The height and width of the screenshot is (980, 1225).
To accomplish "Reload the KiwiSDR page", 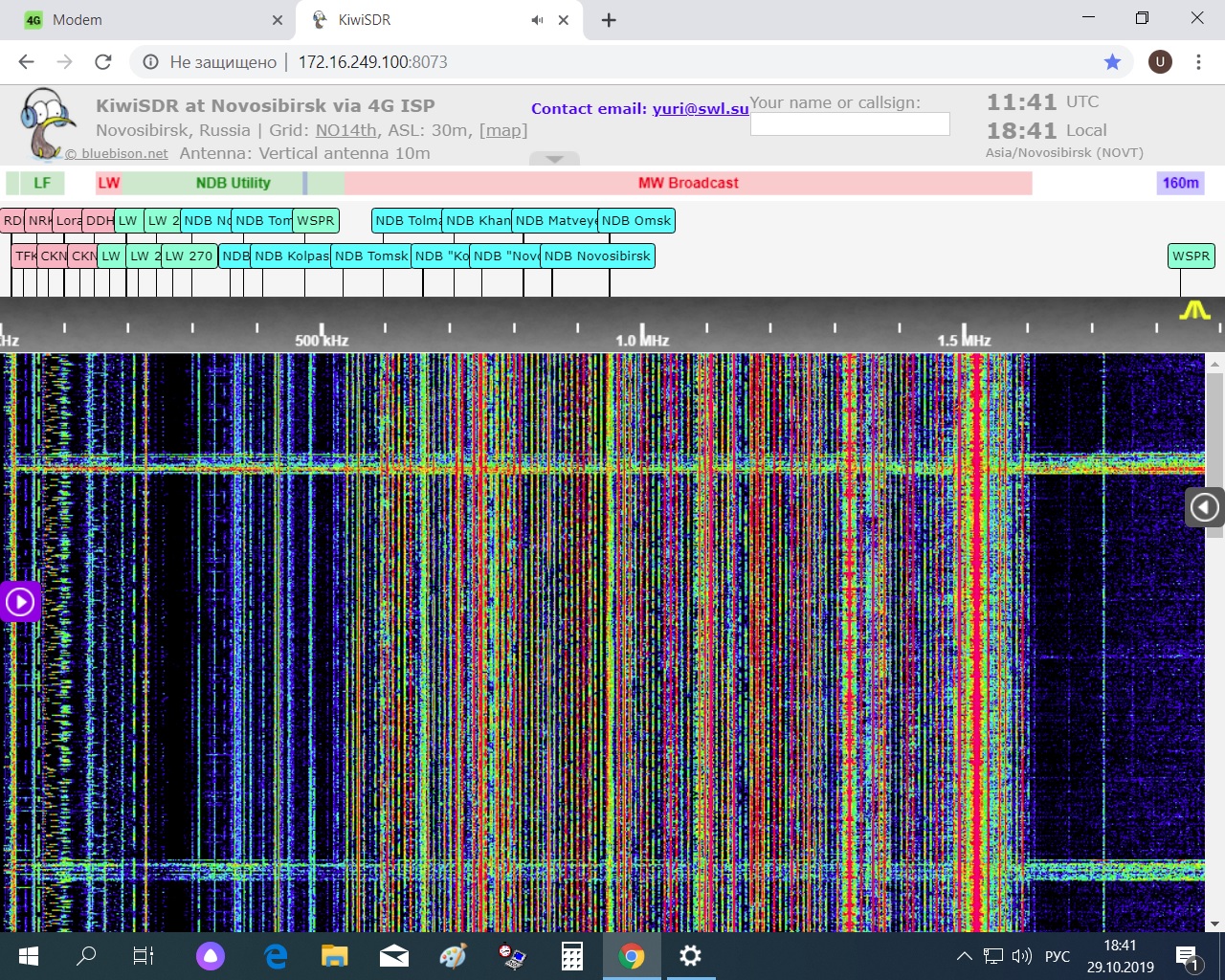I will pyautogui.click(x=103, y=62).
